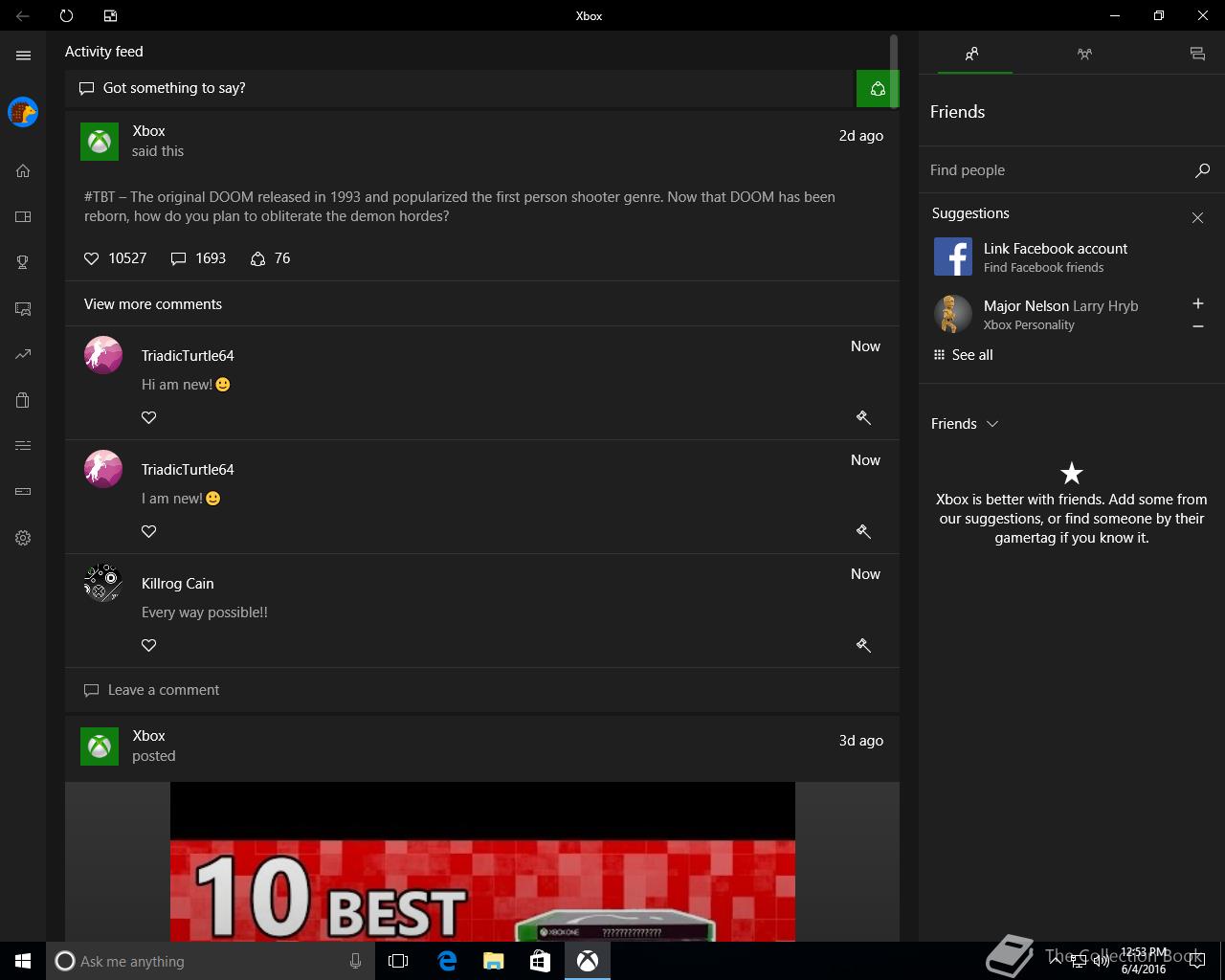Open My games sidebar icon

23,216
